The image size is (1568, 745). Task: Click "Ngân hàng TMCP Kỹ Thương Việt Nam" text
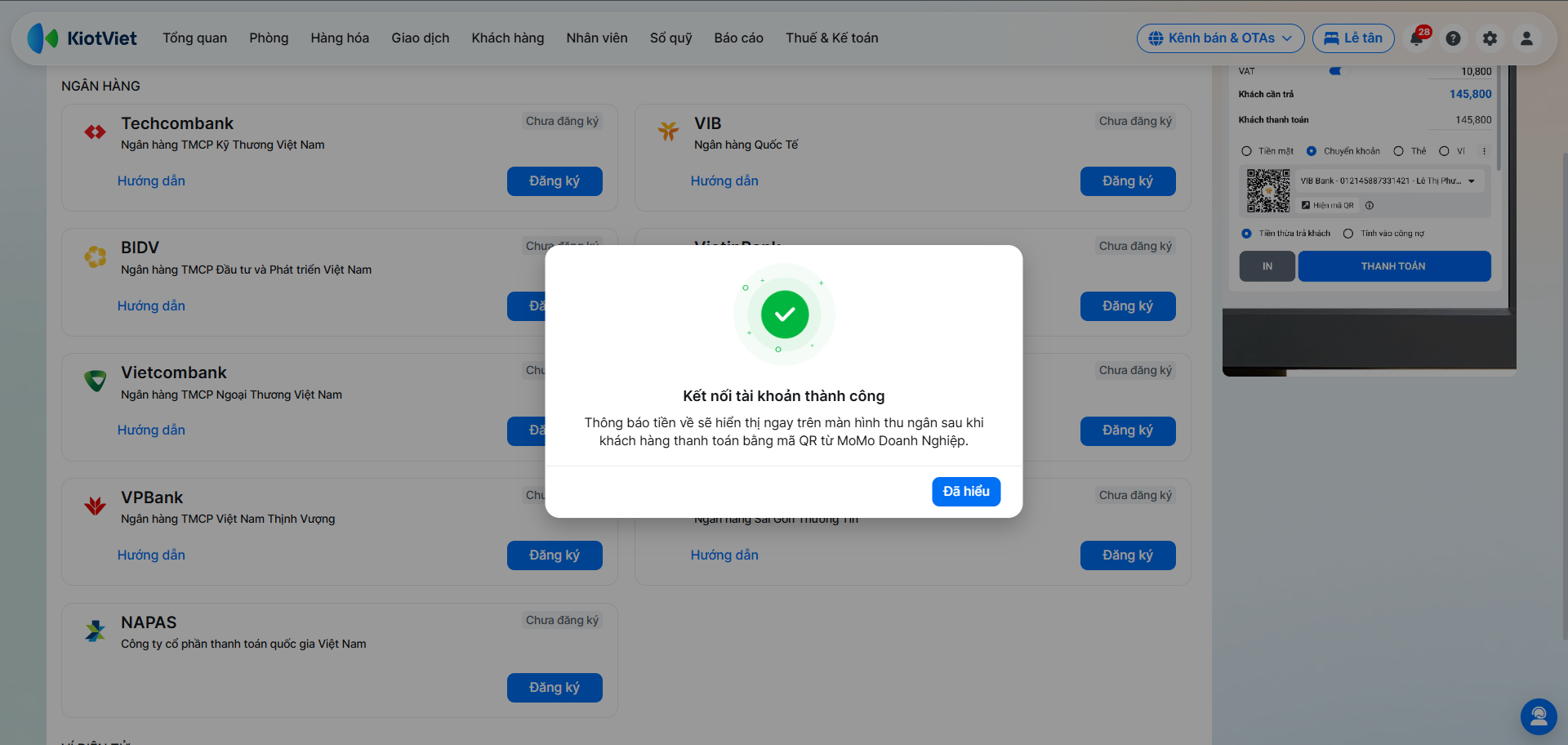[x=223, y=145]
